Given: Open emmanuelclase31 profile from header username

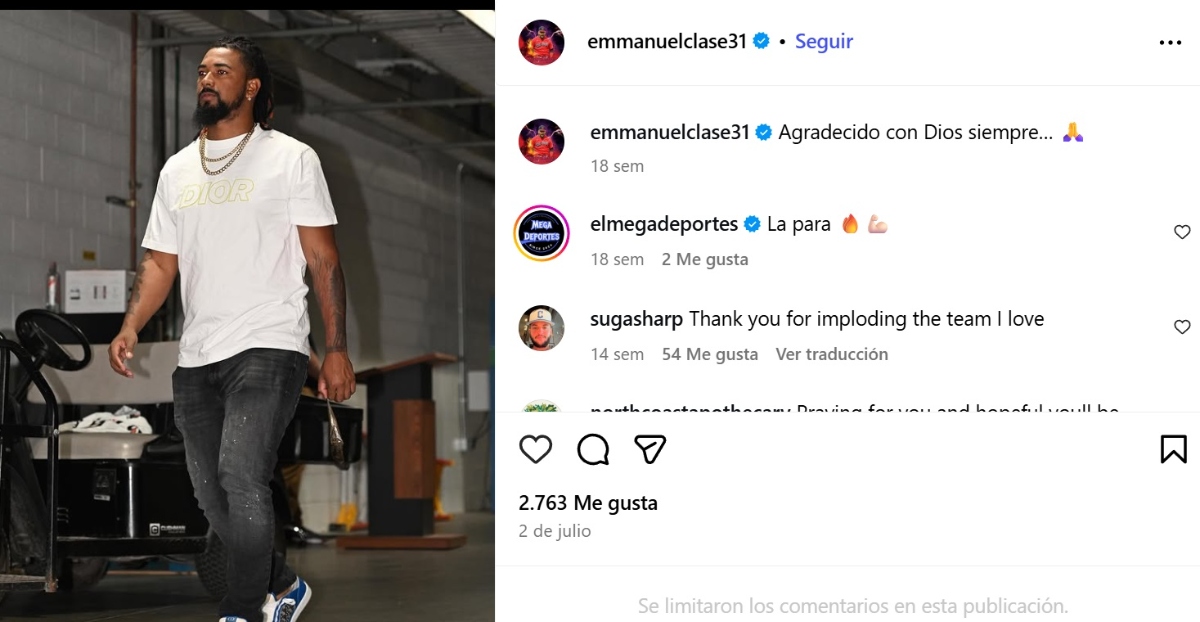Looking at the screenshot, I should [668, 41].
